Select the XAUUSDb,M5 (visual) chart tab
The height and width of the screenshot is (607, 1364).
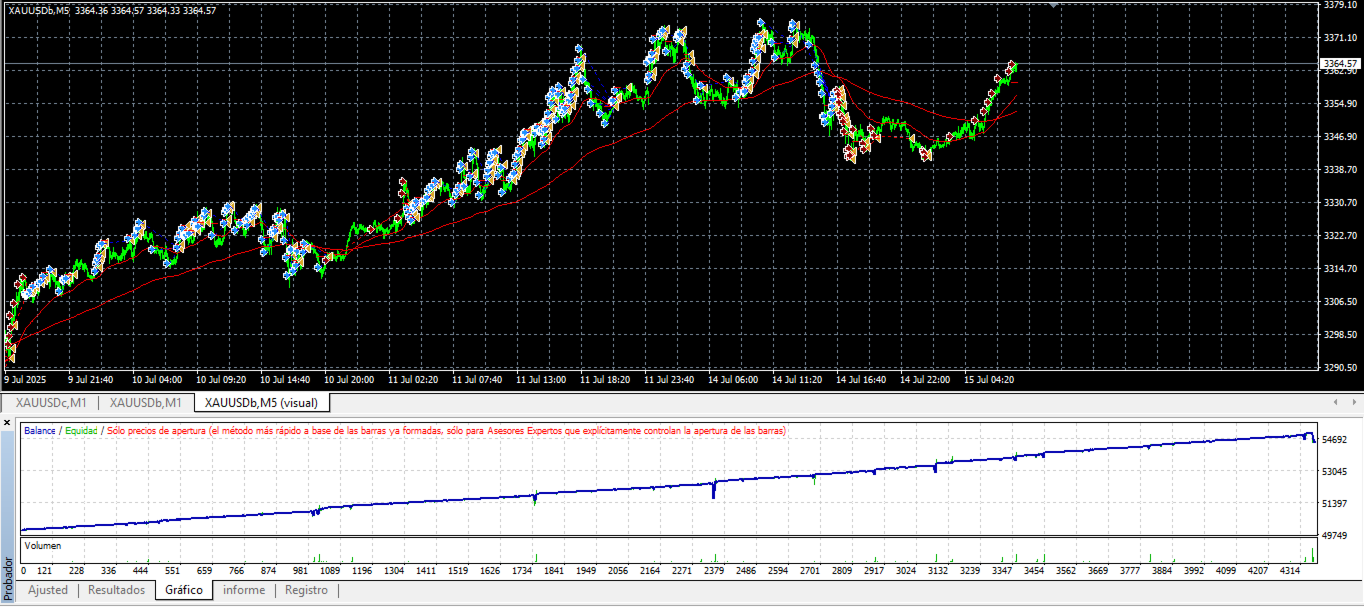coord(261,402)
